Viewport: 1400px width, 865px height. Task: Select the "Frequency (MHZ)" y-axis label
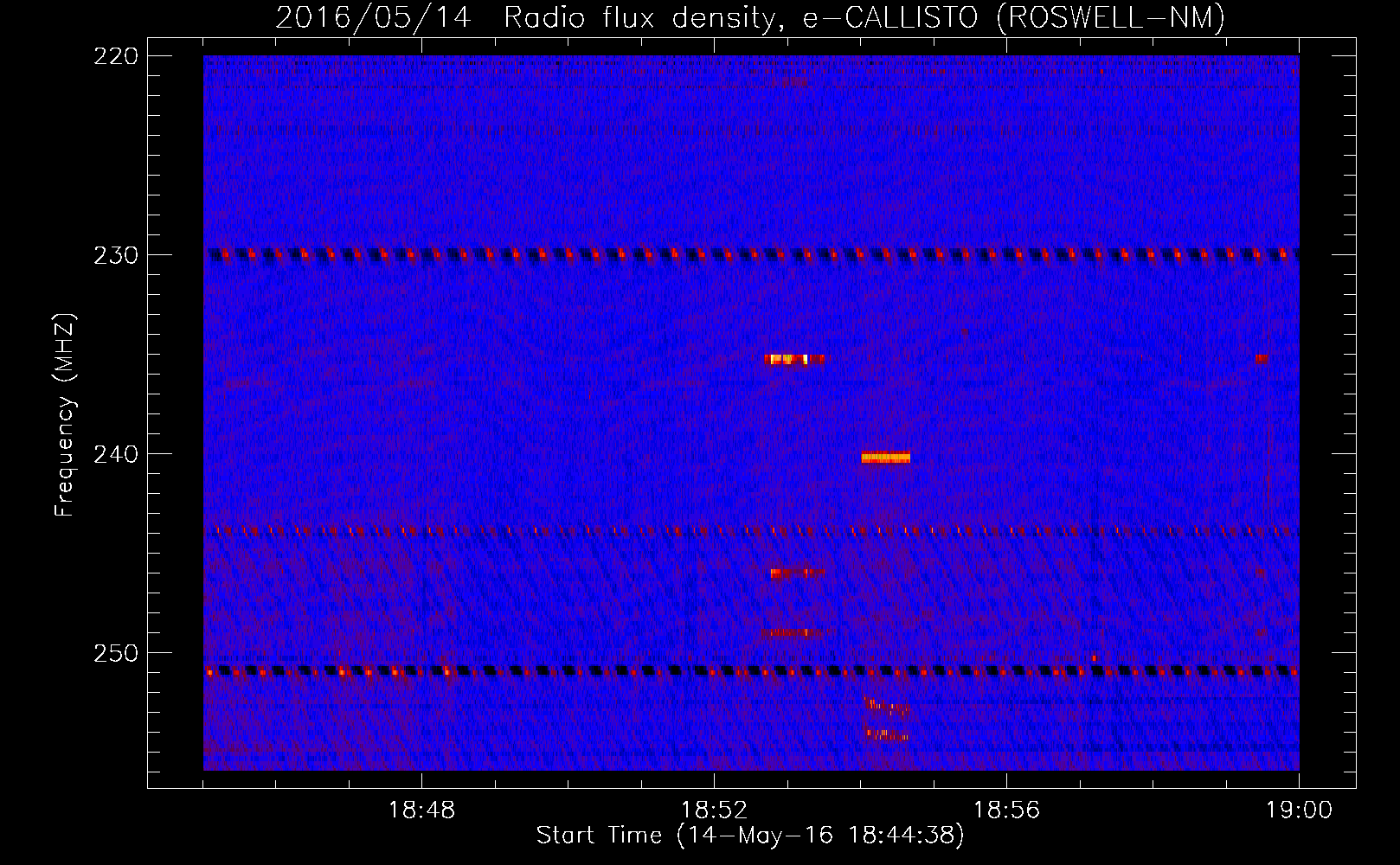pos(65,415)
